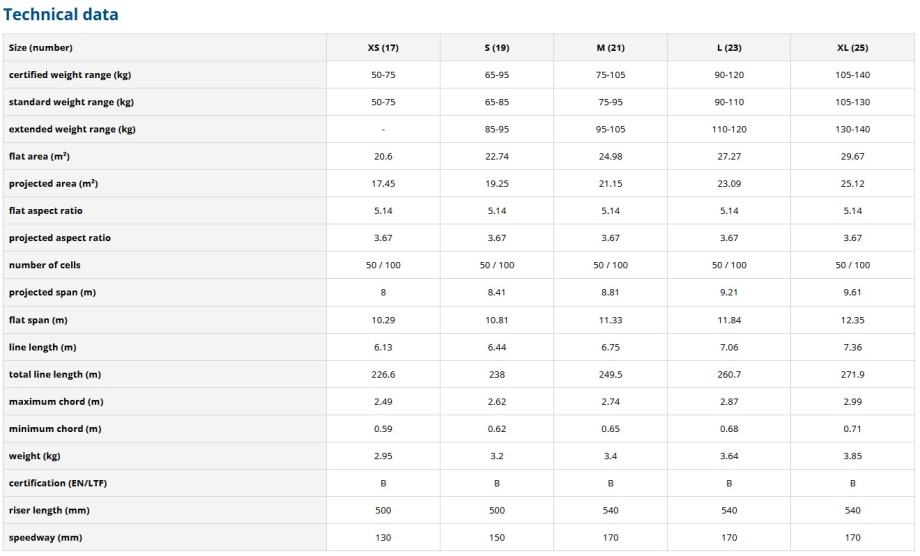
Task: Select the S (19) column header
Action: coord(497,48)
